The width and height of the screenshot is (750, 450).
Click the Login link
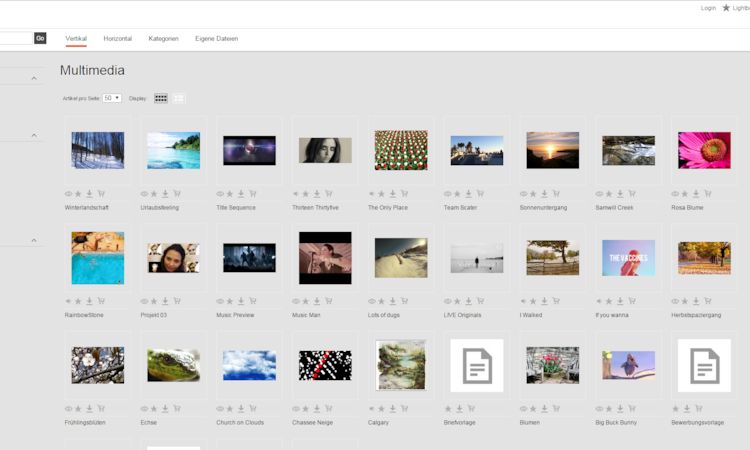708,8
